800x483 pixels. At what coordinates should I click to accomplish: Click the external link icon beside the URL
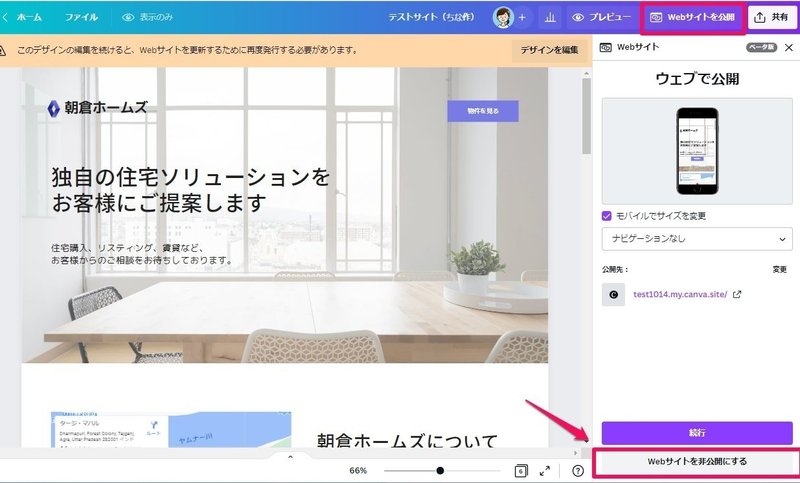pos(737,294)
